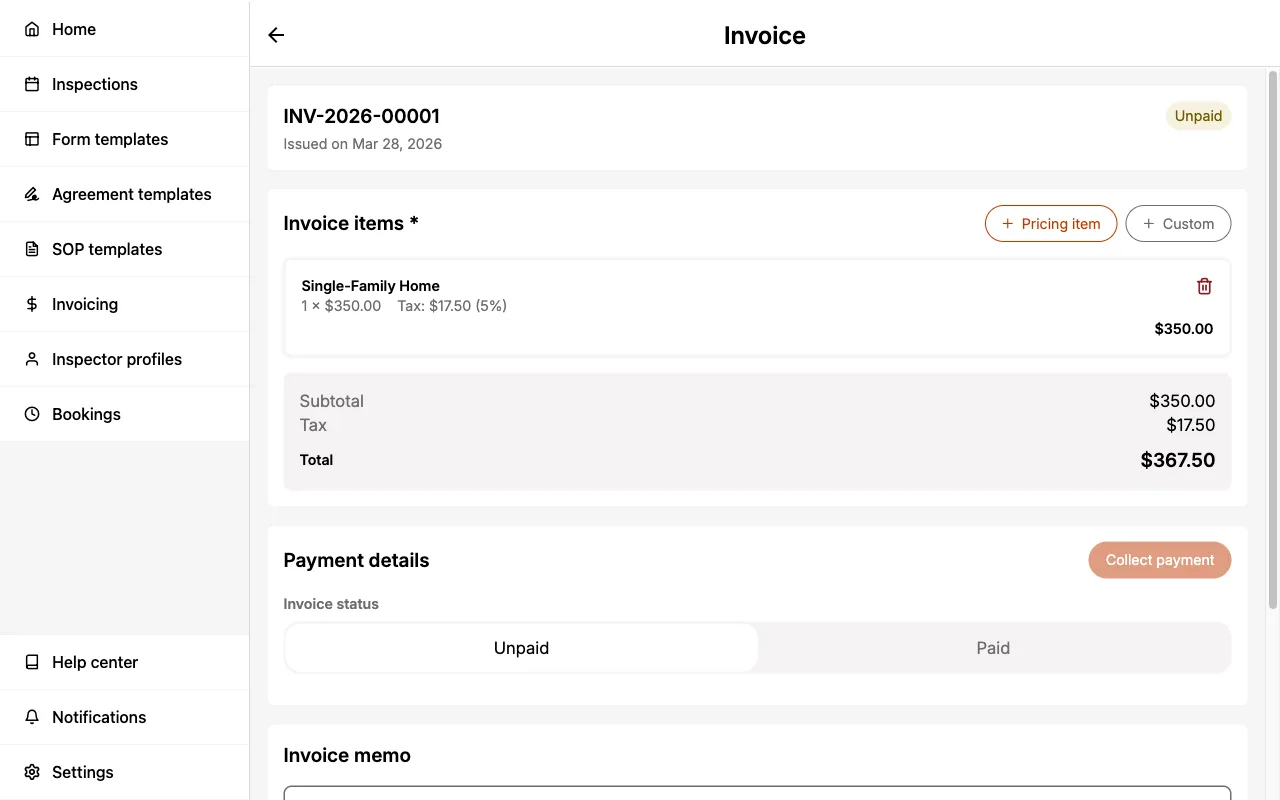Click the Issued on Mar 28, 2026 text
The height and width of the screenshot is (800, 1280).
click(x=363, y=144)
